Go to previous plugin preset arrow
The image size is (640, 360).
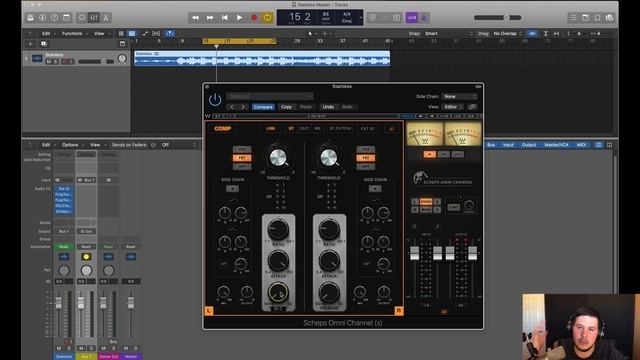point(232,107)
